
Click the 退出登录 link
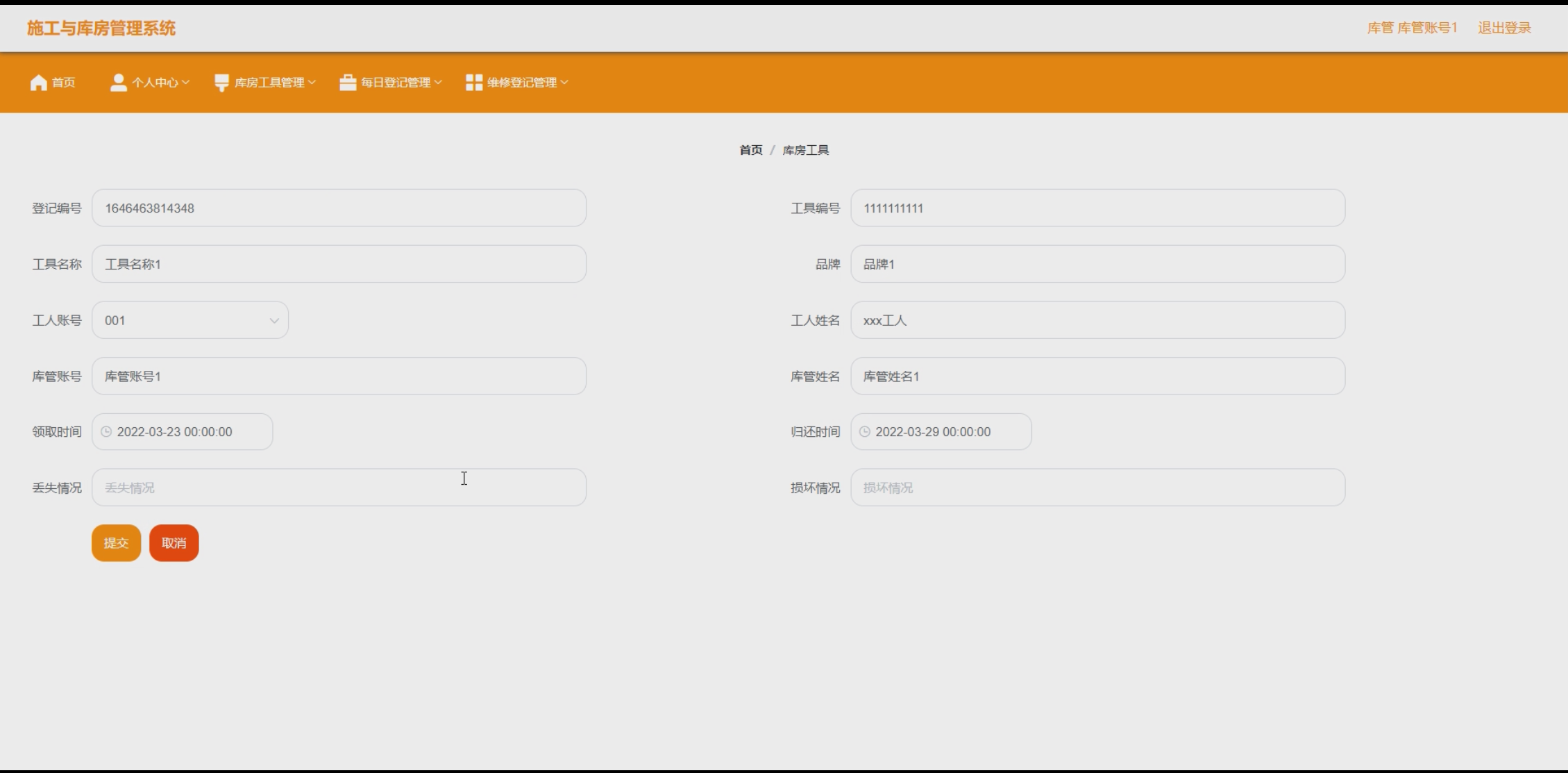tap(1504, 28)
